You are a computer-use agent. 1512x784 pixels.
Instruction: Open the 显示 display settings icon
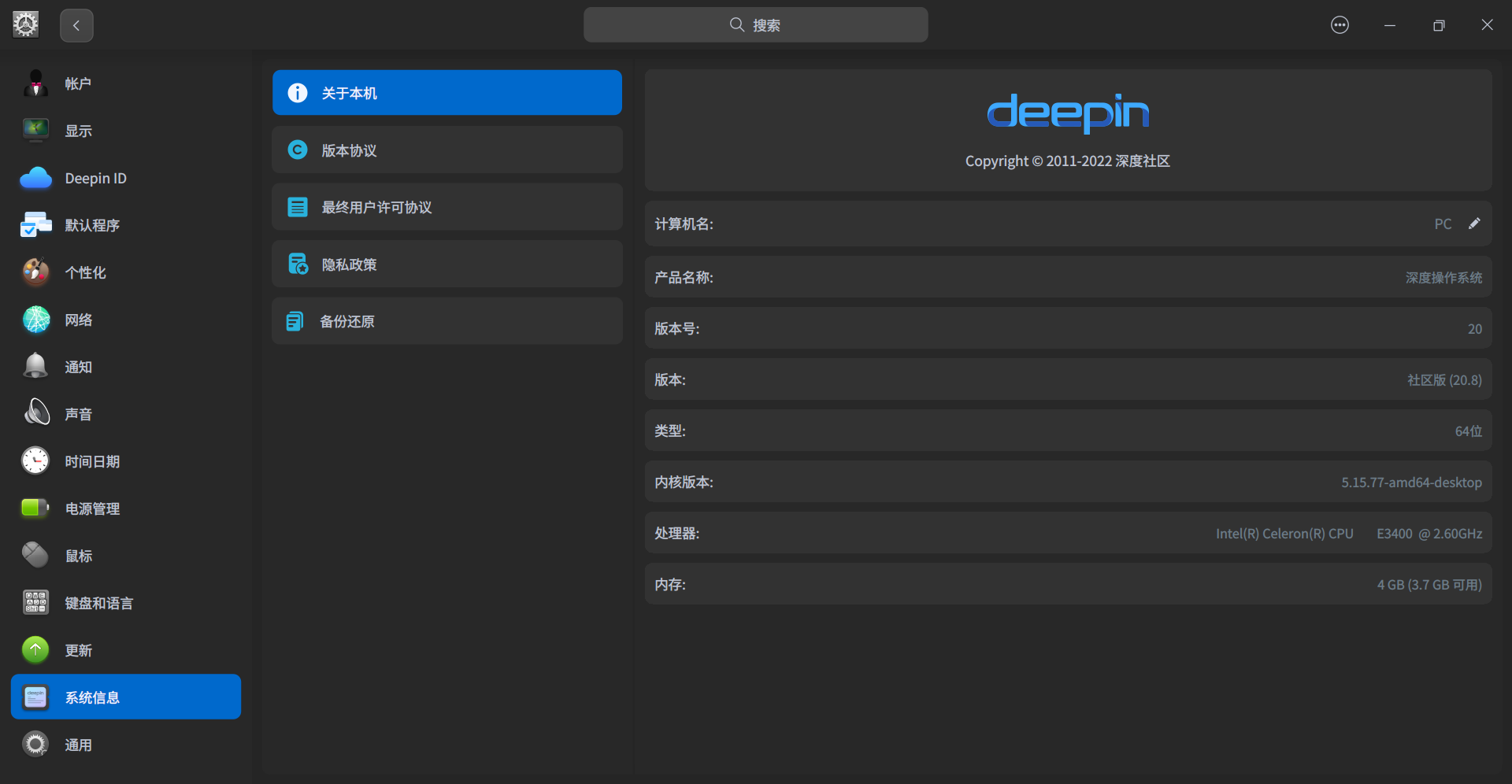(35, 131)
